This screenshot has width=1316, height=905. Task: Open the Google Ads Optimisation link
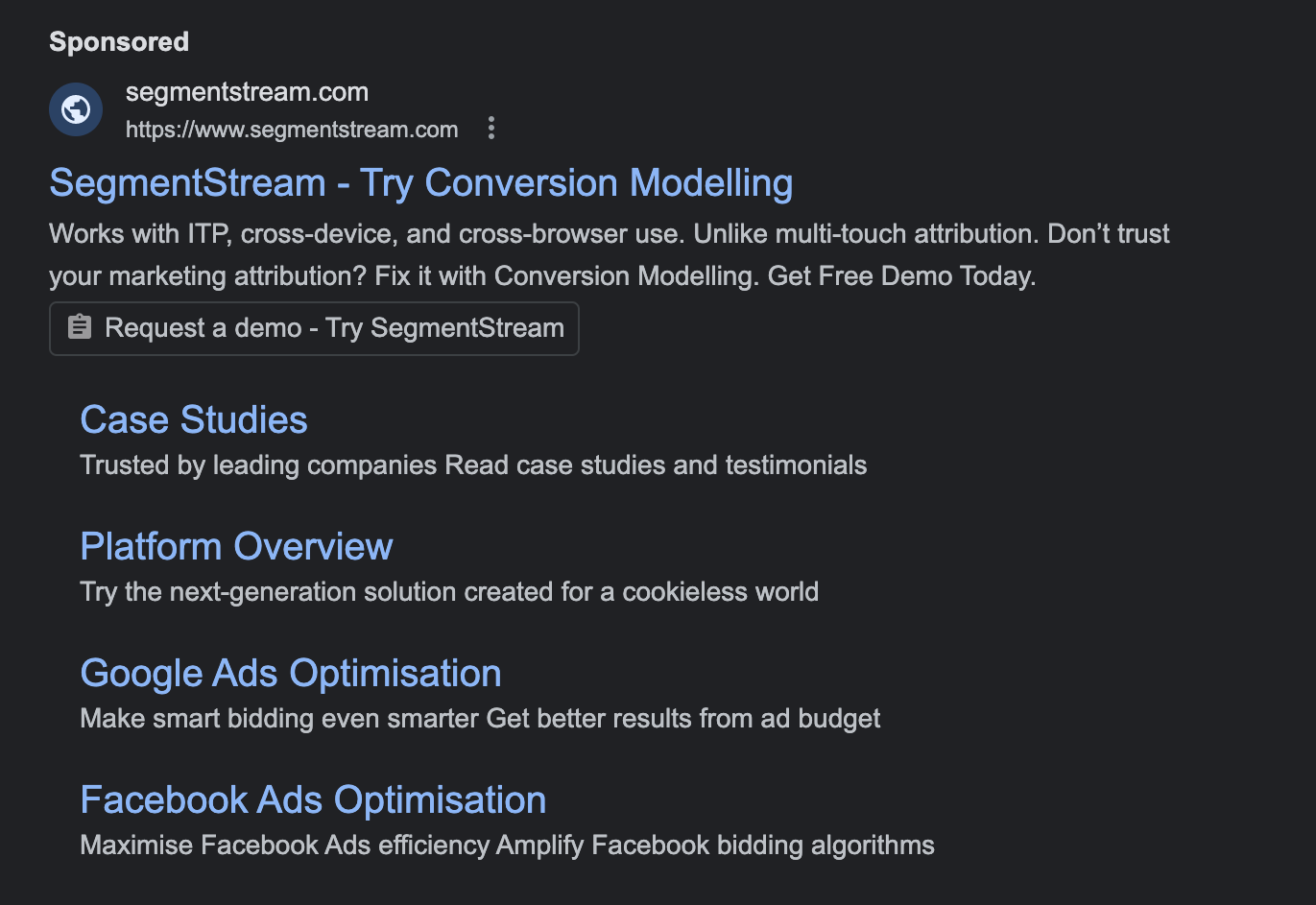(x=291, y=673)
